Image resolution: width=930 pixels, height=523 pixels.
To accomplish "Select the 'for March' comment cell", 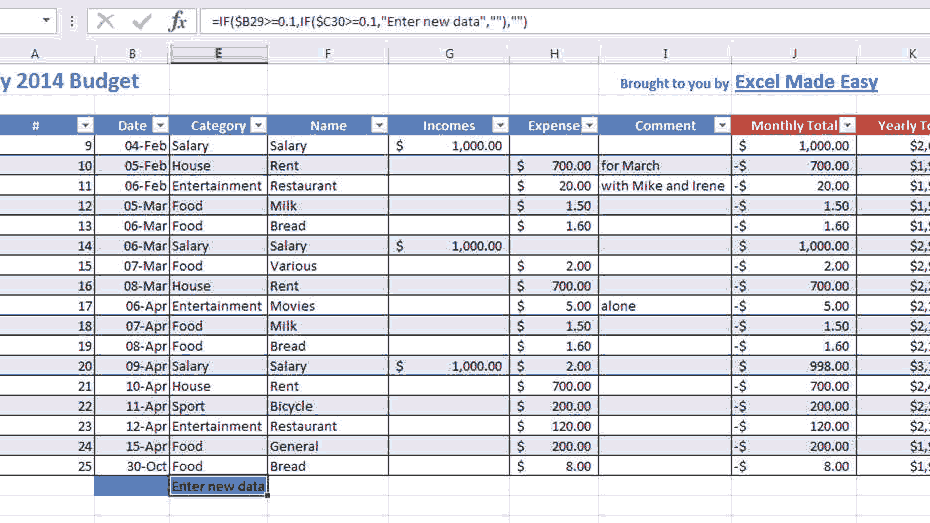I will [665, 165].
